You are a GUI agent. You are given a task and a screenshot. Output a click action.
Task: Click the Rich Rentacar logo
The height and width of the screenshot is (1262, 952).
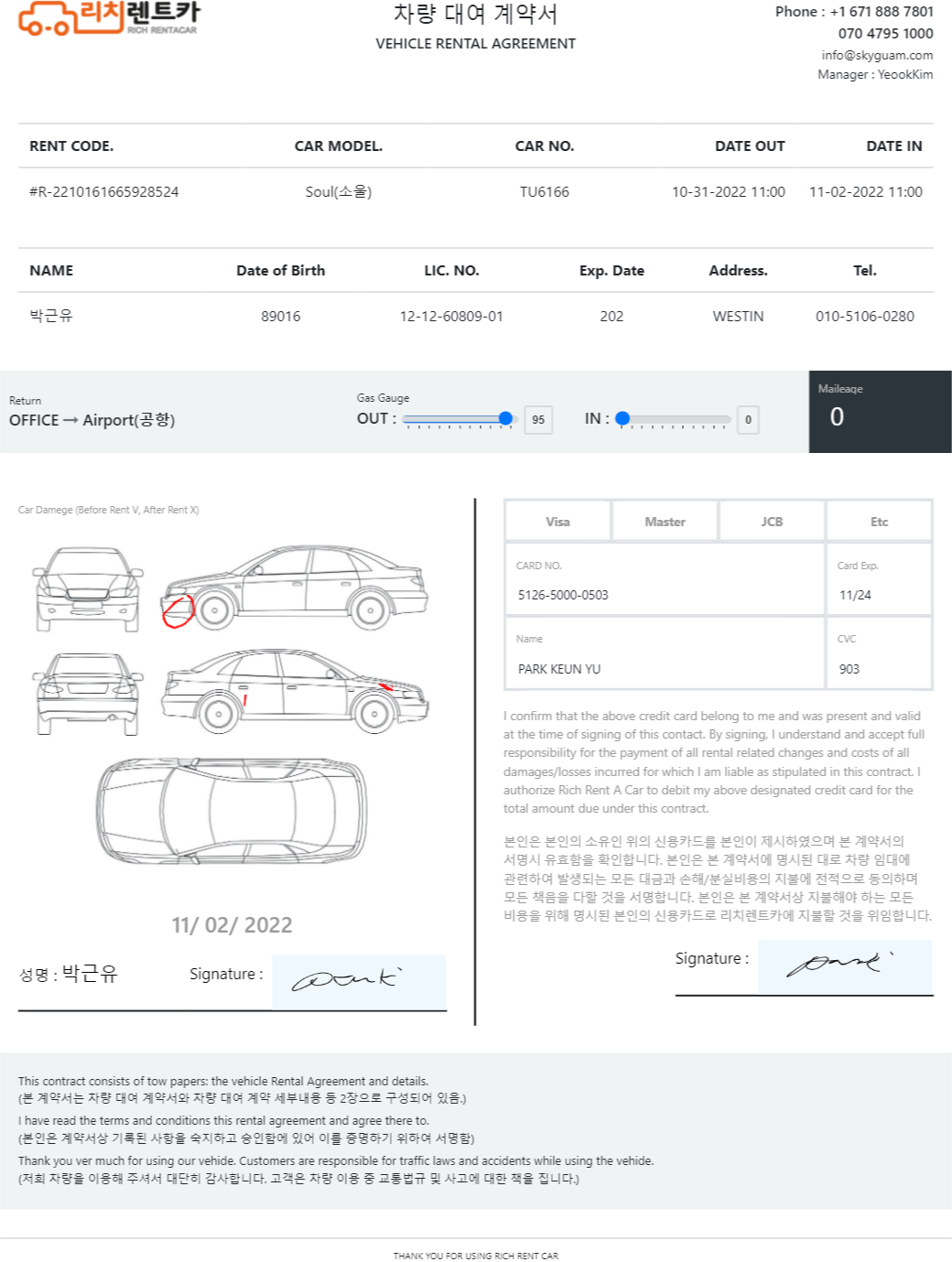coord(108,18)
